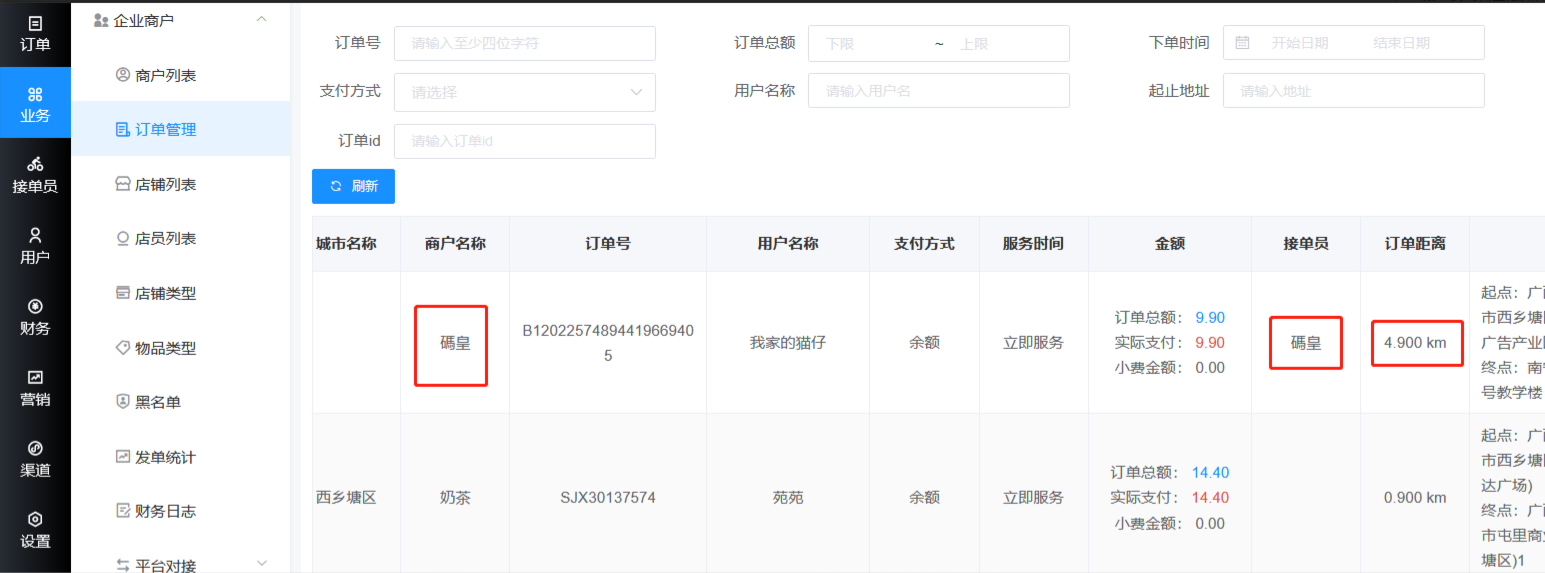This screenshot has width=1545, height=573.
Task: Expand the 平台对接 menu group
Action: tap(261, 564)
